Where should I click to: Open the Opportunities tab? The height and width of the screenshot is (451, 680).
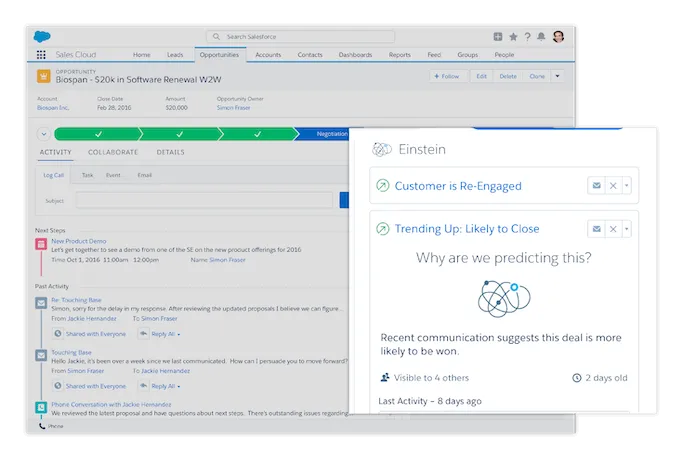pyautogui.click(x=219, y=55)
